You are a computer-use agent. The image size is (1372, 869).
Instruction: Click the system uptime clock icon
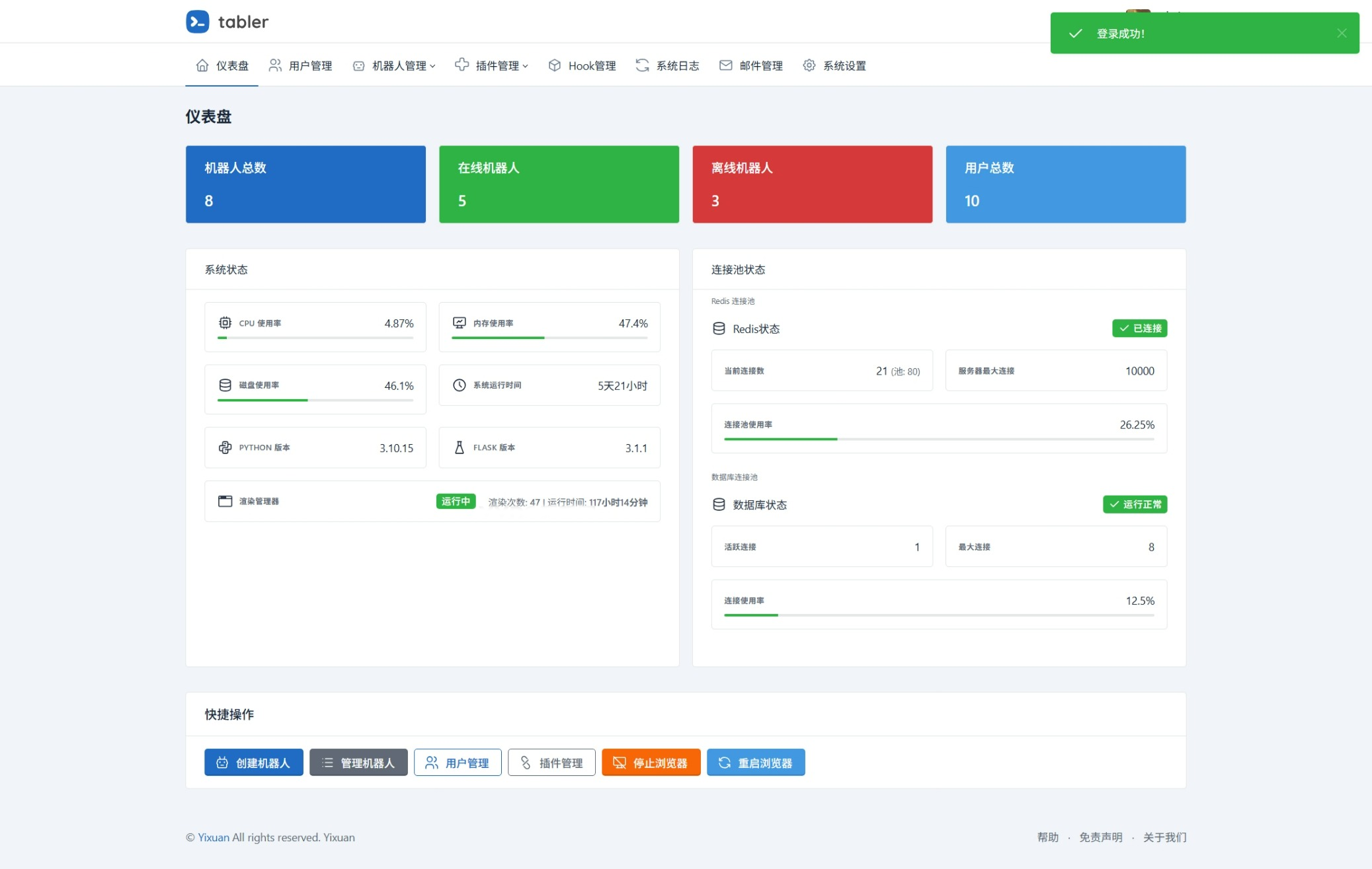[459, 385]
